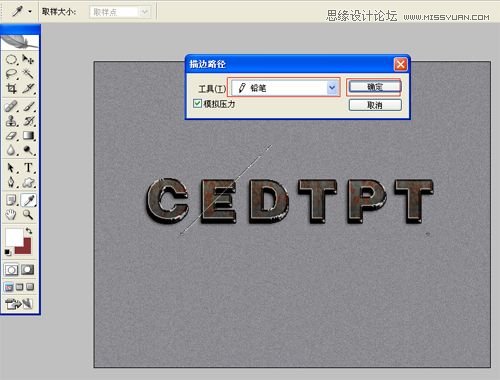Click the 工具(T) label in the dialog
This screenshot has width=500, height=380.
point(212,89)
